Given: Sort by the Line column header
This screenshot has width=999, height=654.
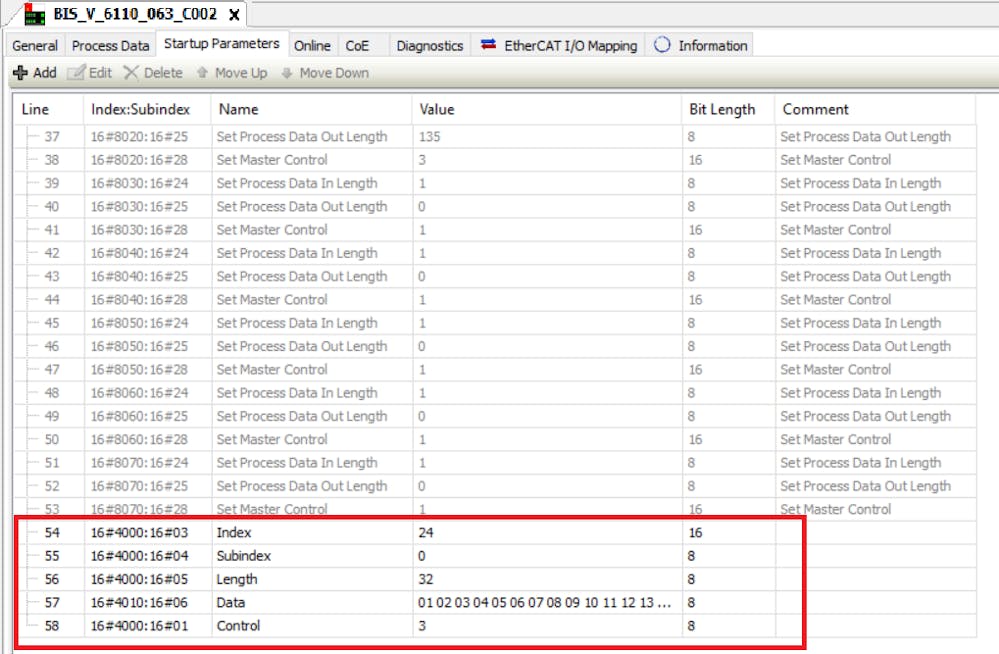Looking at the screenshot, I should click(48, 109).
